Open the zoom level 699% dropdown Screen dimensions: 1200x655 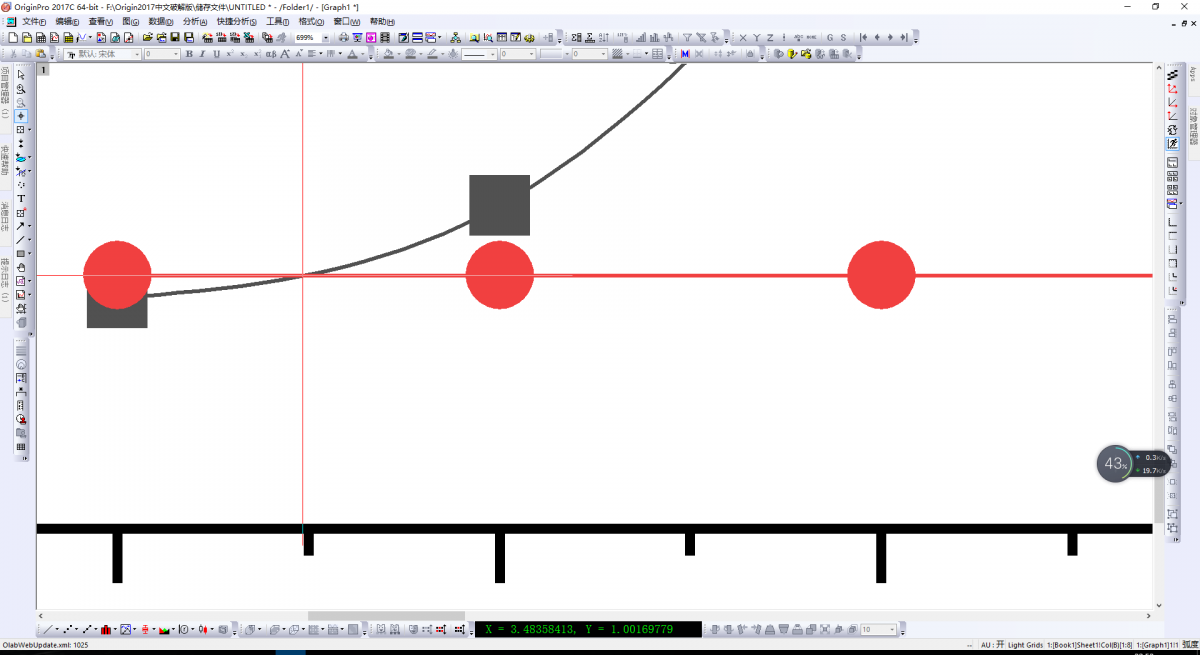click(326, 38)
